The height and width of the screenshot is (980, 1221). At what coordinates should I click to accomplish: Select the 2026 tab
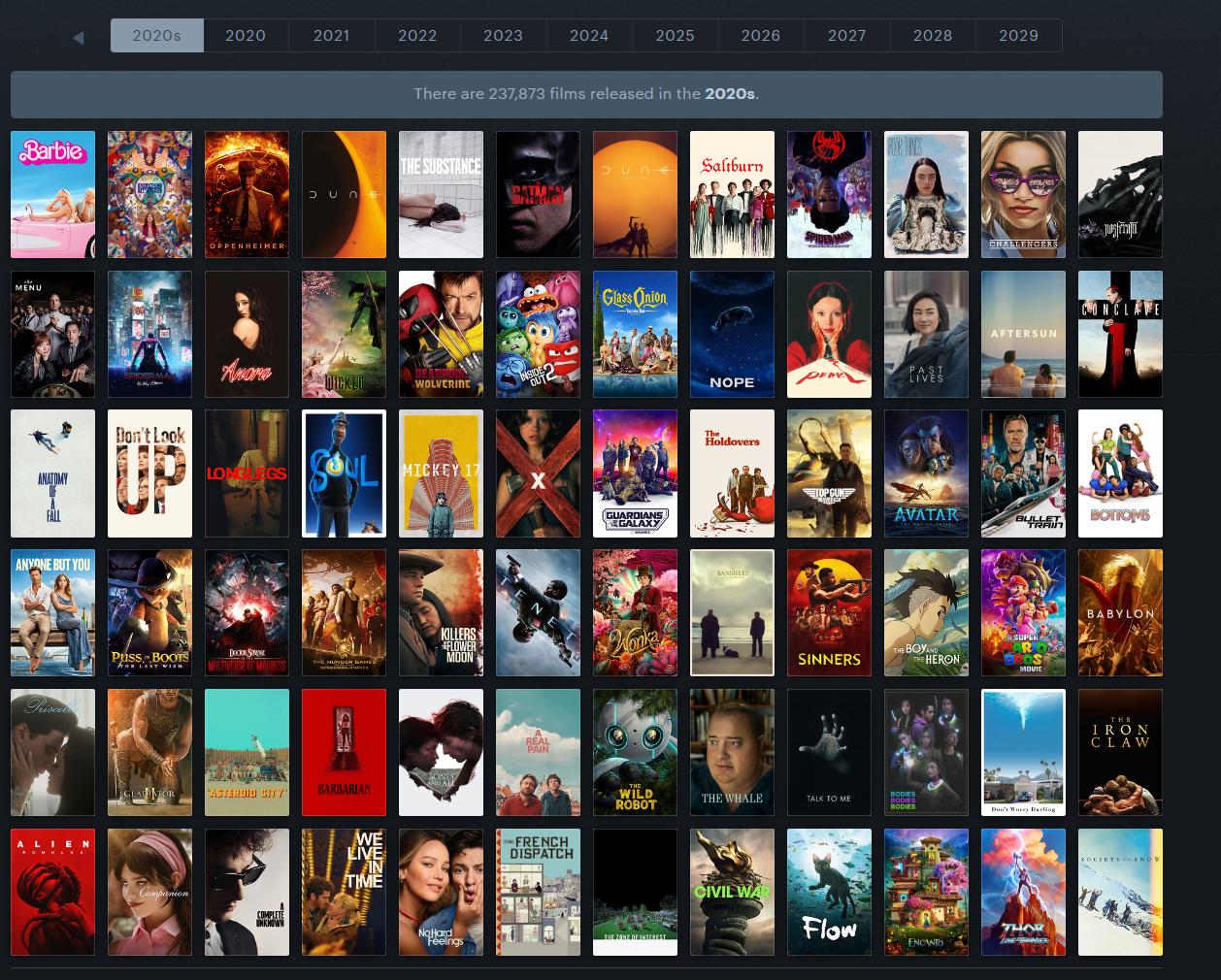[x=761, y=35]
